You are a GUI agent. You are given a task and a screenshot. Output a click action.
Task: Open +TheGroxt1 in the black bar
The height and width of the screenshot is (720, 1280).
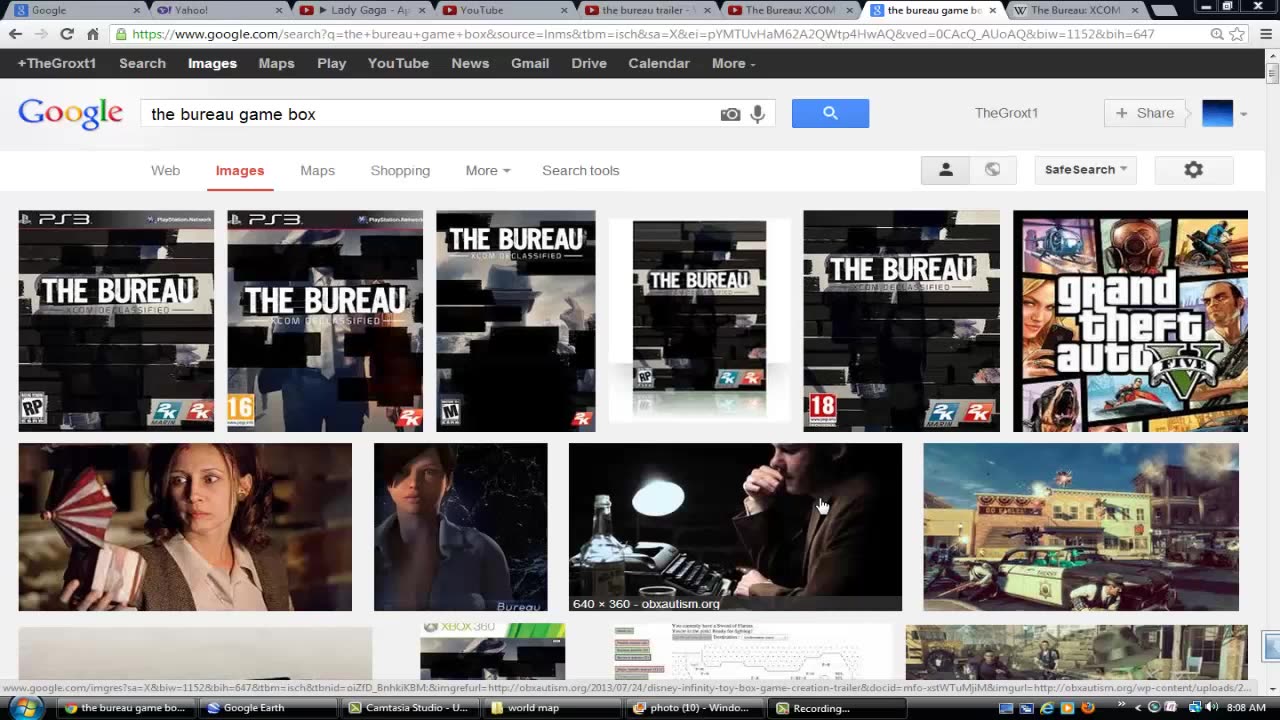(x=57, y=63)
